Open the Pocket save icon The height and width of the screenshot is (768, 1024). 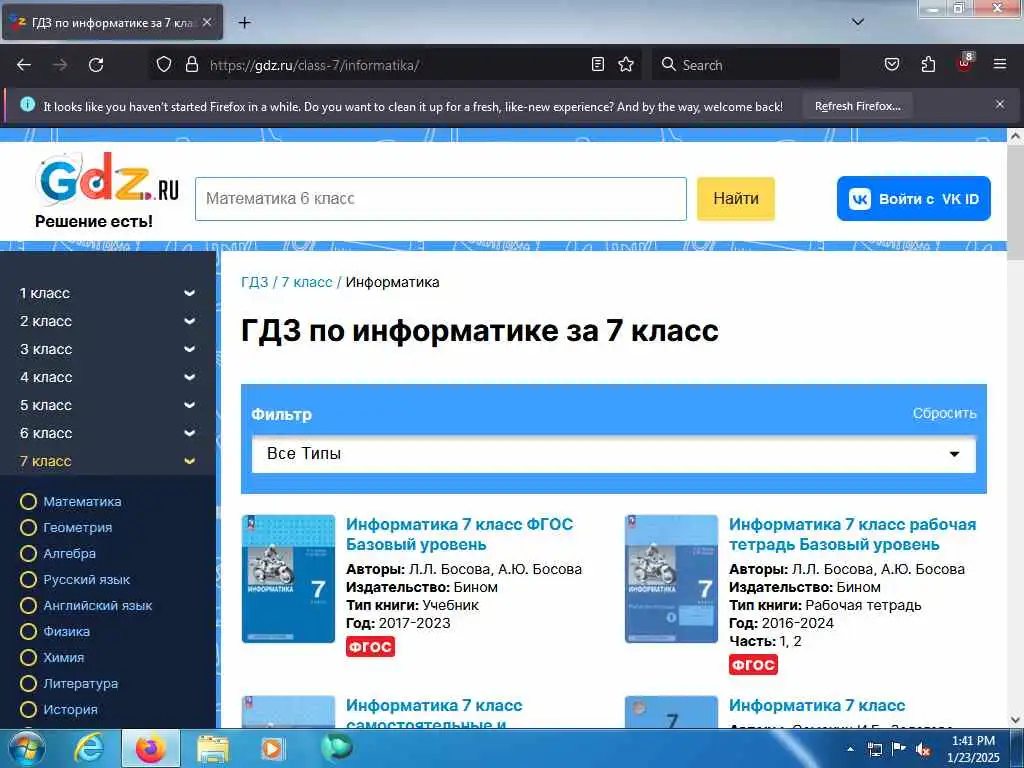(891, 65)
